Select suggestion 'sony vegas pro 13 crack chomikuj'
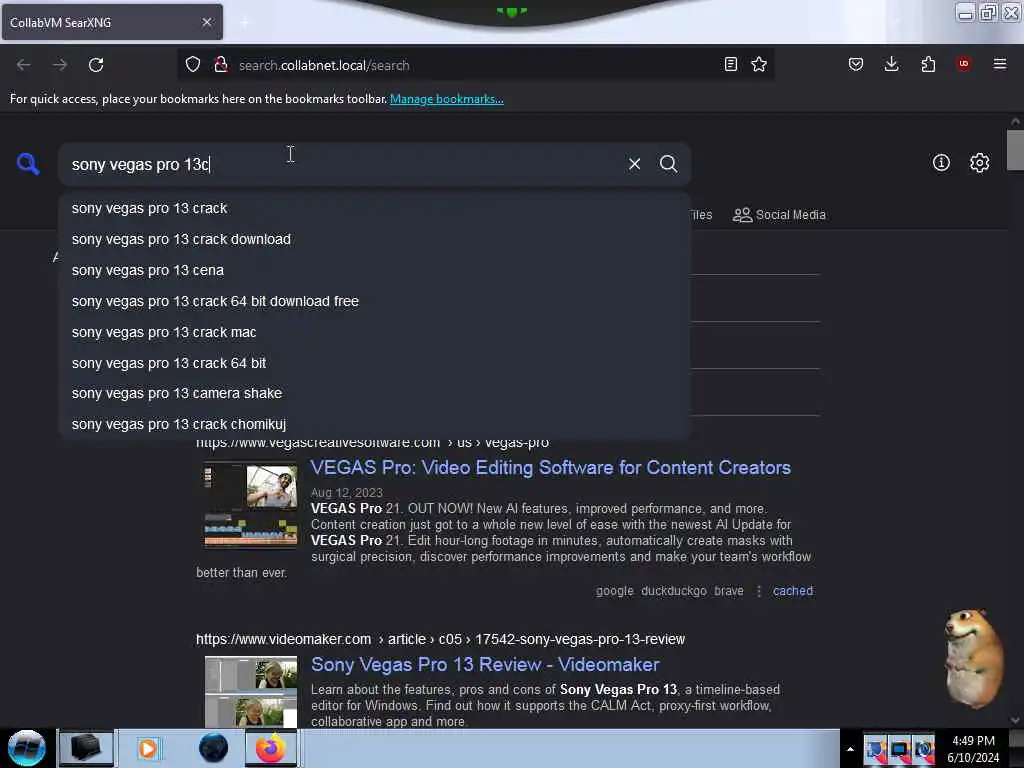The width and height of the screenshot is (1024, 768). (x=374, y=424)
